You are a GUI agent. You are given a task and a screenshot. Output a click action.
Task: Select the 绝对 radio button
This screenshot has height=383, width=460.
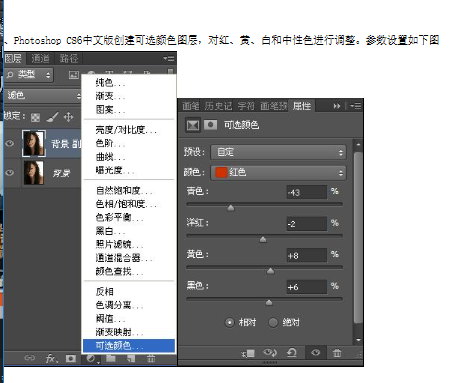click(273, 322)
